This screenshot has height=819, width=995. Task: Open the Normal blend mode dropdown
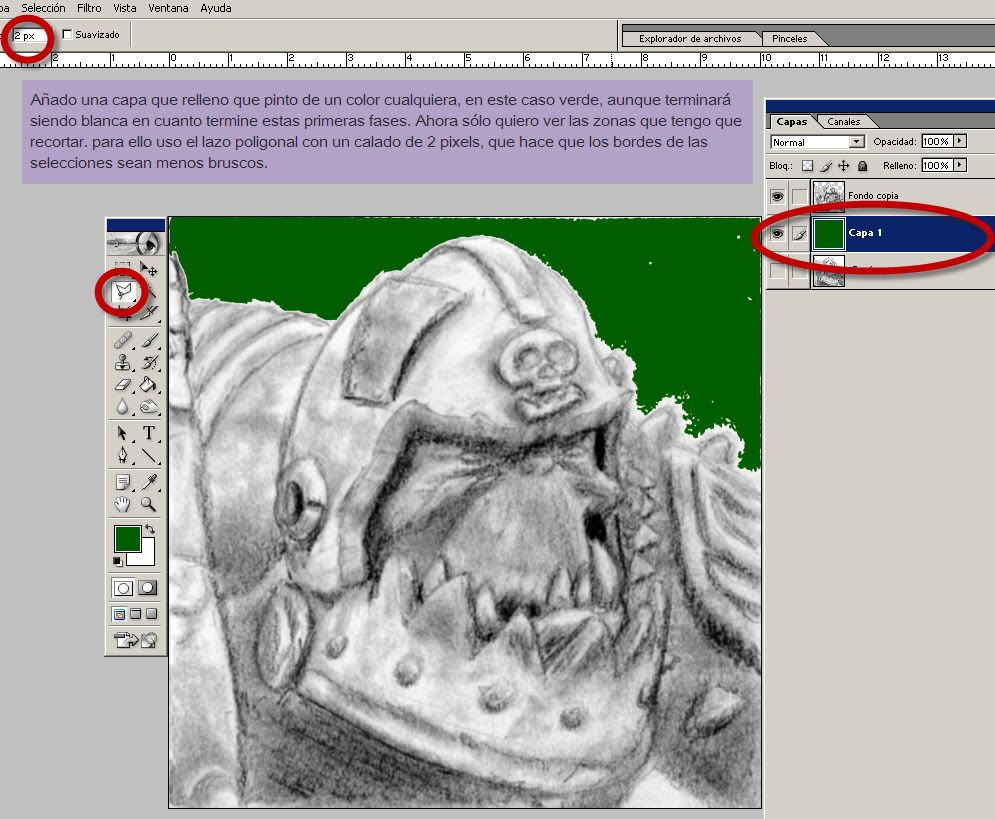click(817, 142)
